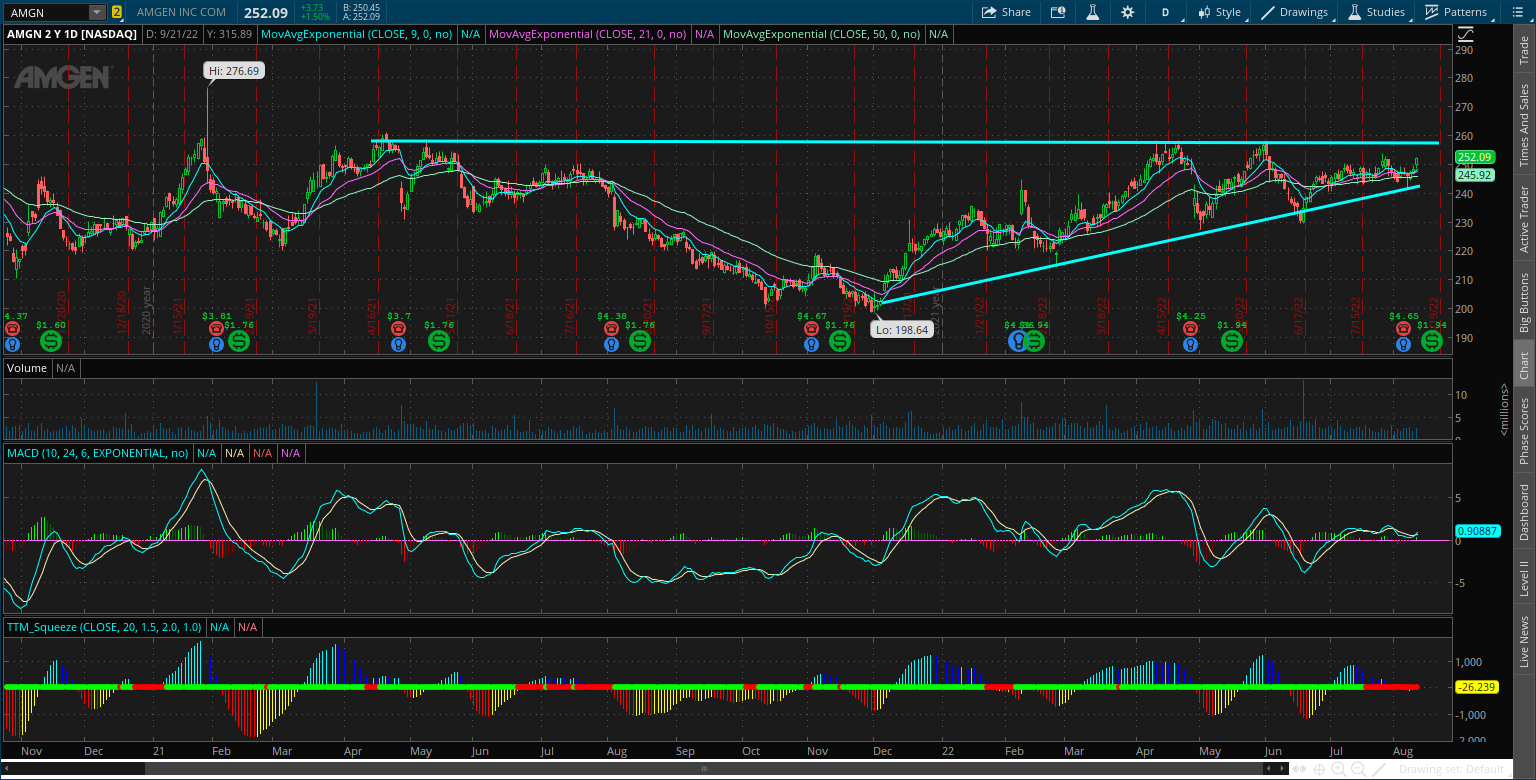Screen dimensions: 1536x780
Task: Click the blue lightbulb icon under $4.38
Action: click(x=611, y=345)
